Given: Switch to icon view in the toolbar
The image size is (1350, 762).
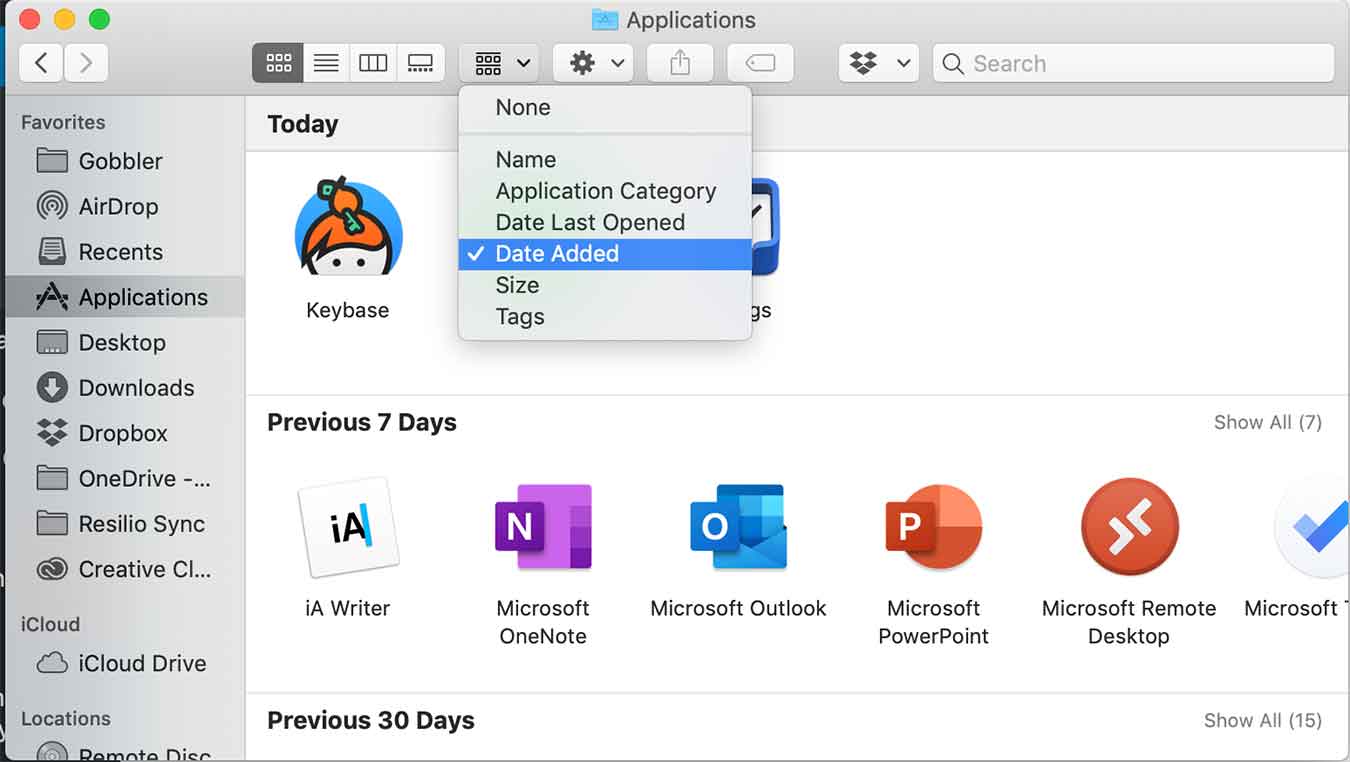Looking at the screenshot, I should tap(277, 62).
